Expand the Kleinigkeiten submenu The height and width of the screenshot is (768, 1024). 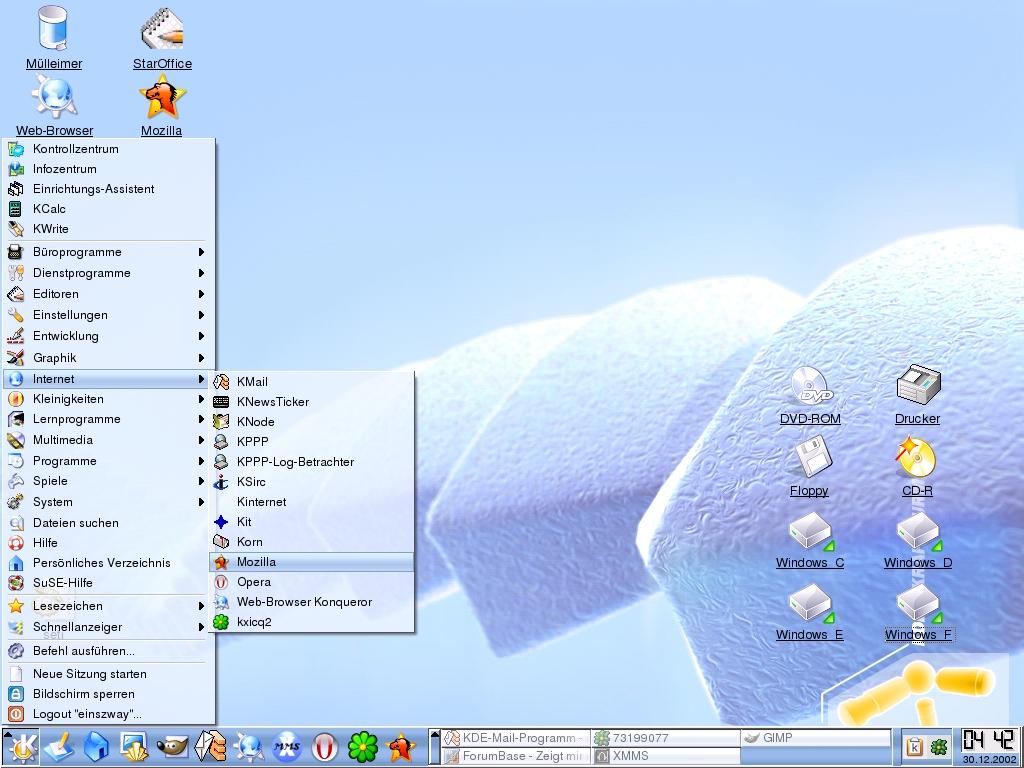click(x=108, y=399)
